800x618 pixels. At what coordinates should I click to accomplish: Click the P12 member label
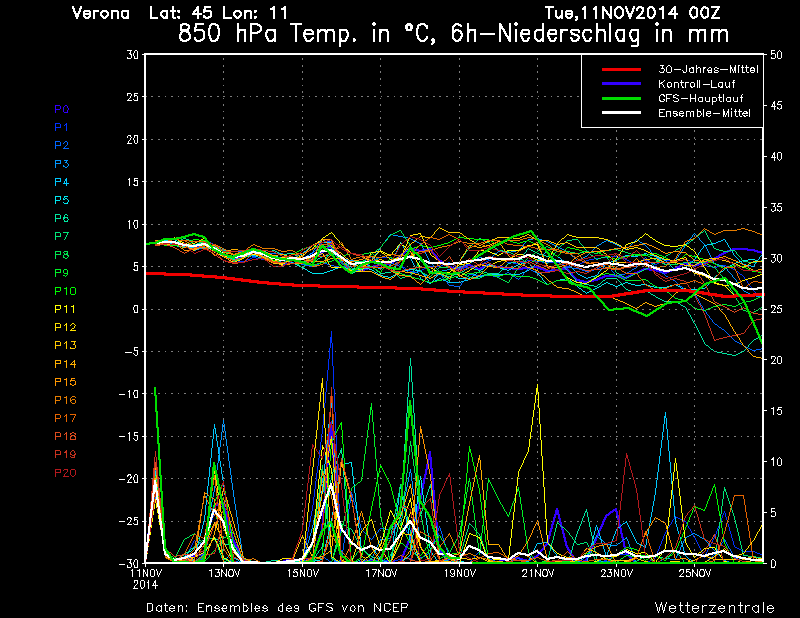point(65,327)
